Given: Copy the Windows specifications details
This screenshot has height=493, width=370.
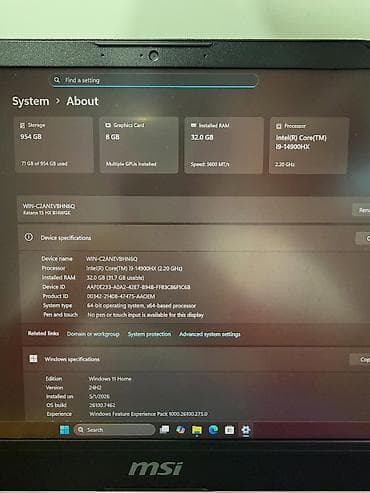Looking at the screenshot, I should [x=360, y=359].
